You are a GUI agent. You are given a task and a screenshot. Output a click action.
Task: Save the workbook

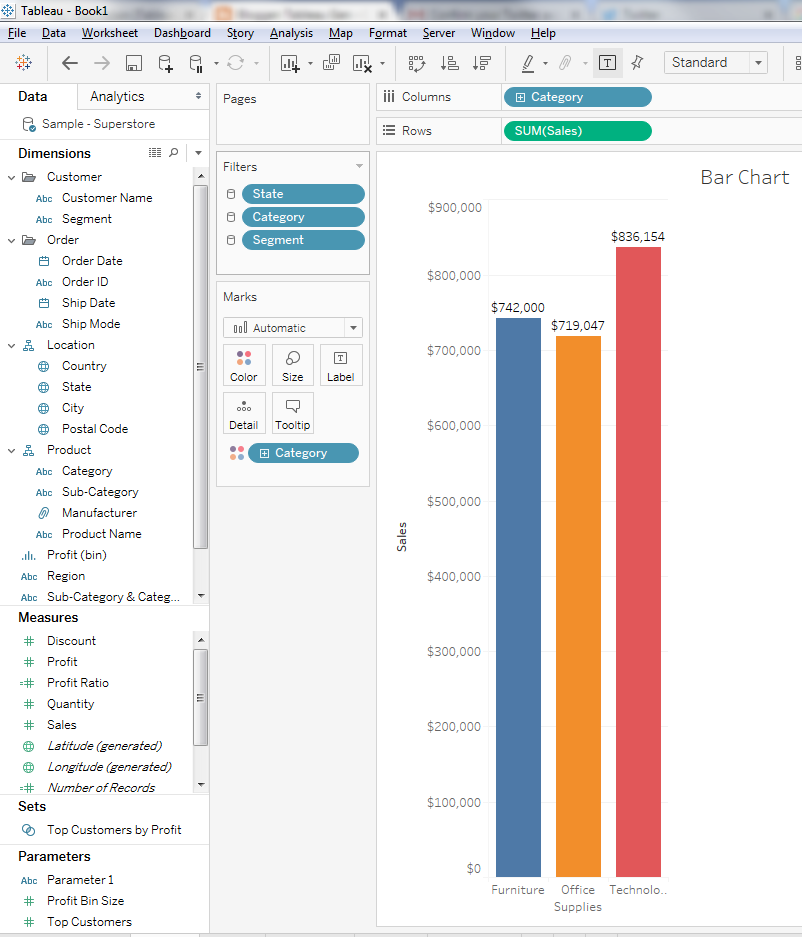coord(133,62)
